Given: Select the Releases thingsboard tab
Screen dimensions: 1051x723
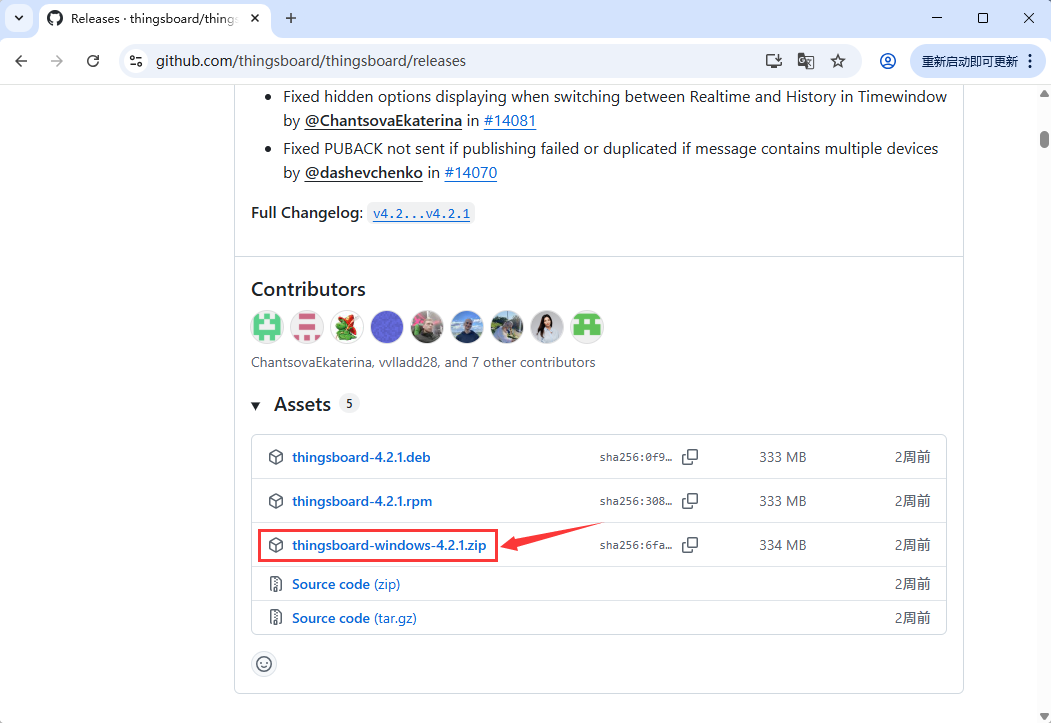Looking at the screenshot, I should 154,19.
